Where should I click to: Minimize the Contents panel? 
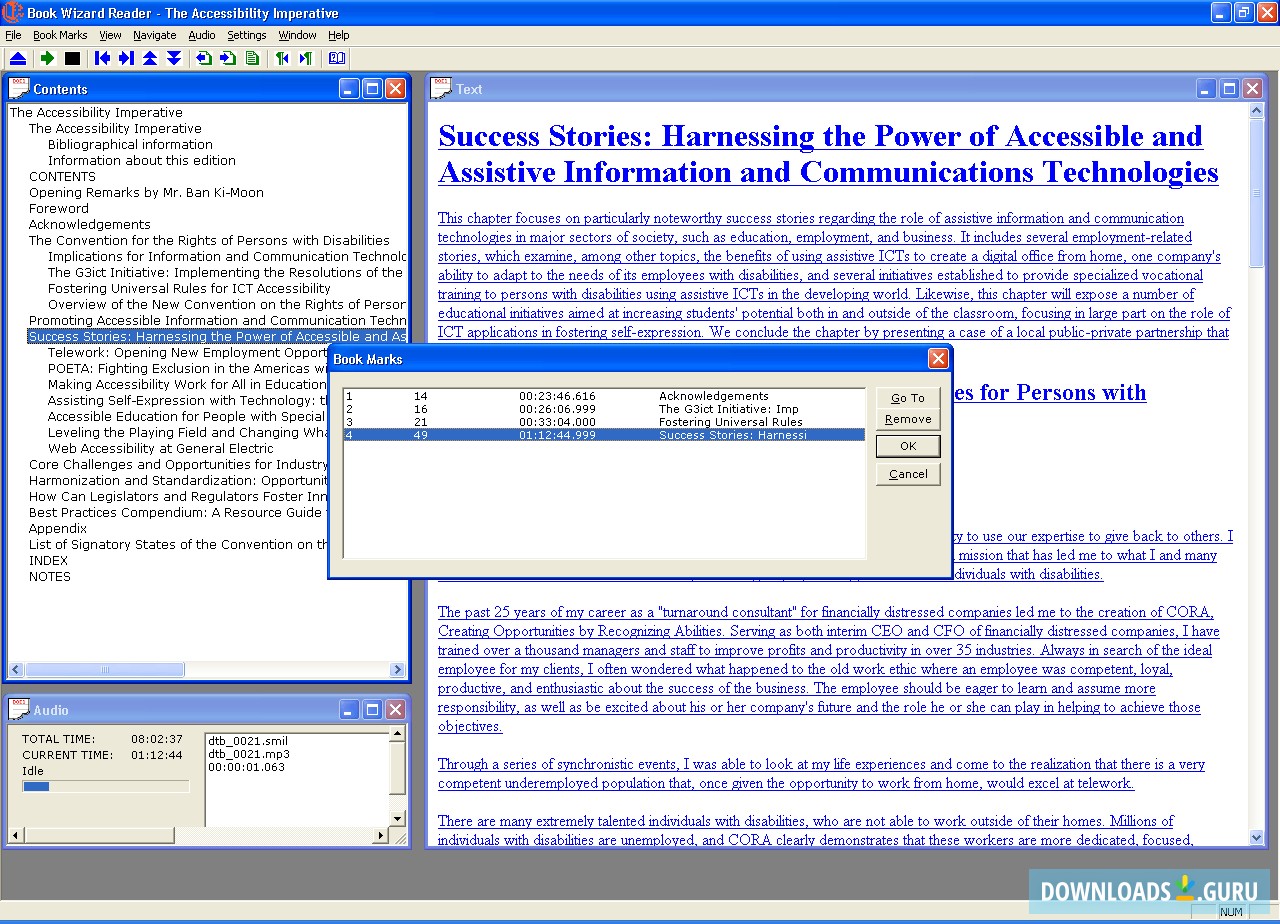pyautogui.click(x=348, y=88)
